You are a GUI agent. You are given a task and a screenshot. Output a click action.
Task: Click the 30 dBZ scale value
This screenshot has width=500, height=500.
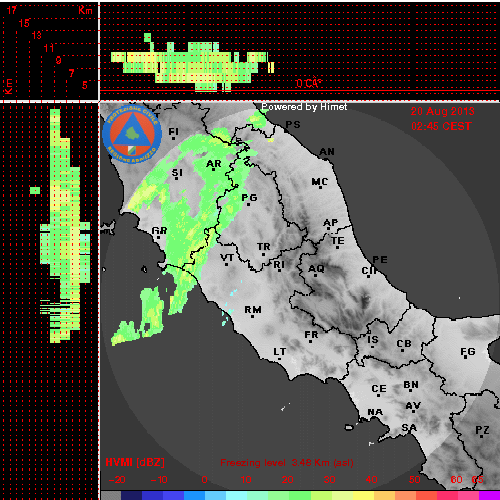coord(329,480)
